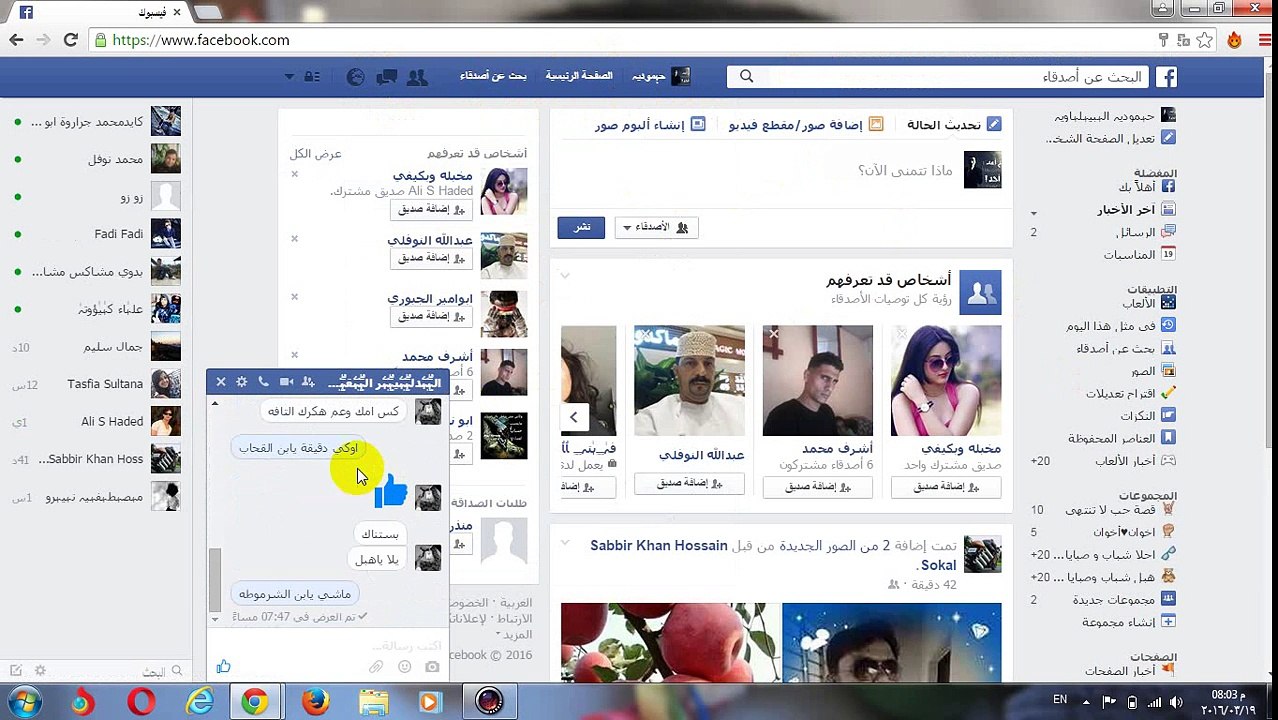Click the magnifier search button

click(x=746, y=76)
